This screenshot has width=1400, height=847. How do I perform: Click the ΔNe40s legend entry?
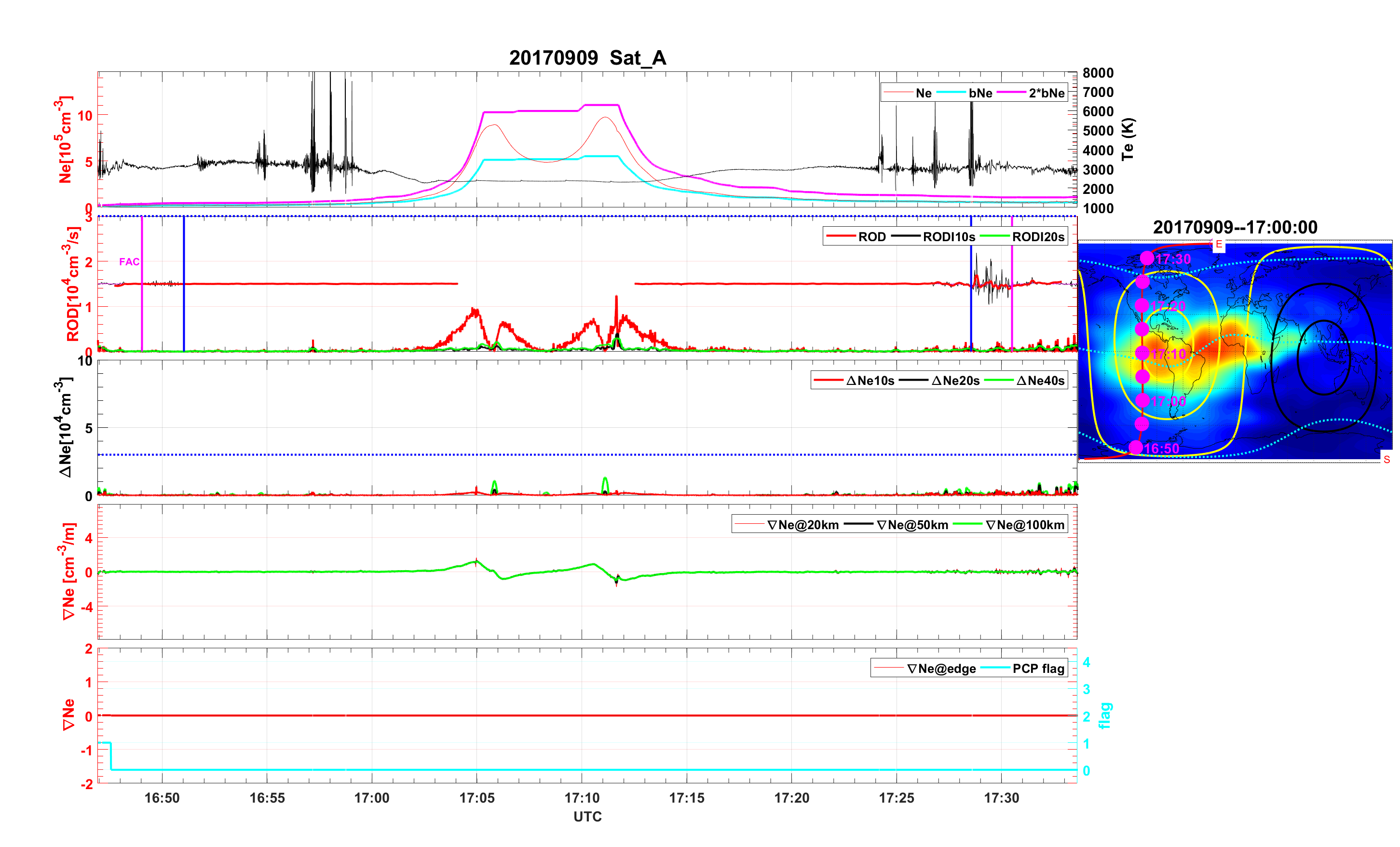coord(1040,381)
